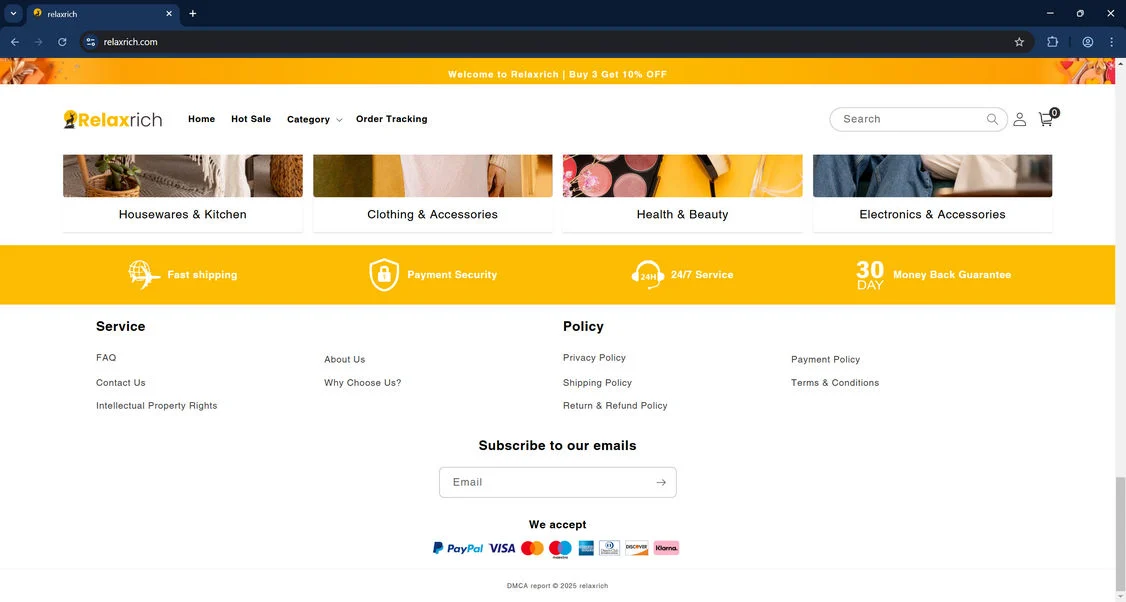Open the shopping cart icon

pyautogui.click(x=1047, y=119)
